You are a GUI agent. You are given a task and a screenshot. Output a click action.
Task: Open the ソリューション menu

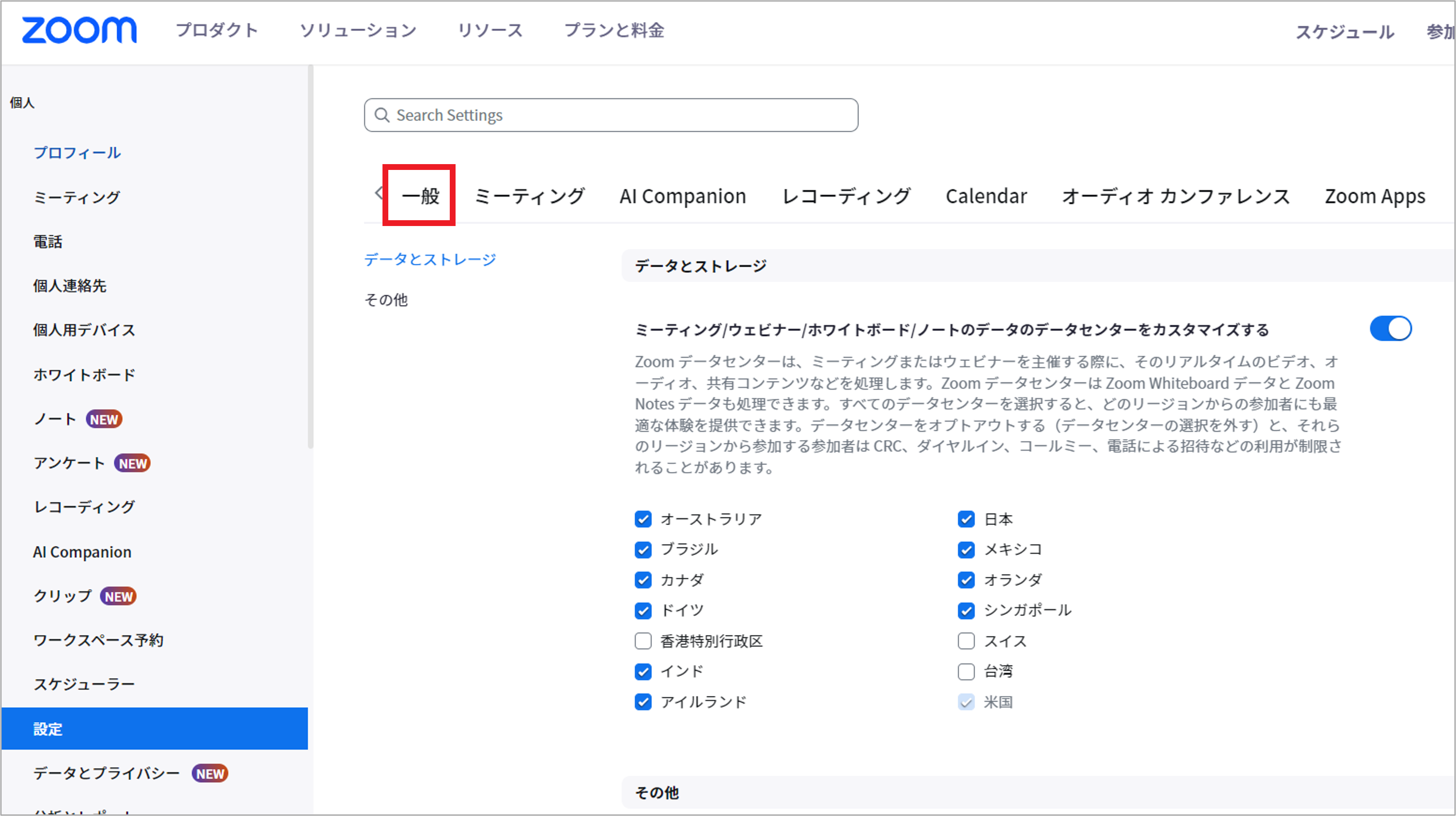pyautogui.click(x=358, y=30)
